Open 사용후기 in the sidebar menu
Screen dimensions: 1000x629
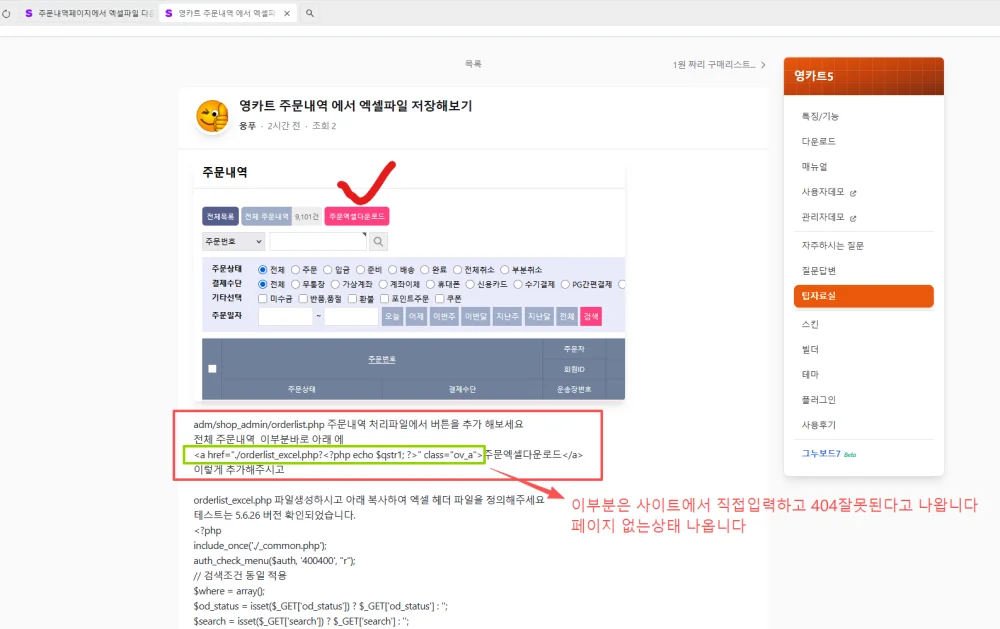coord(818,425)
